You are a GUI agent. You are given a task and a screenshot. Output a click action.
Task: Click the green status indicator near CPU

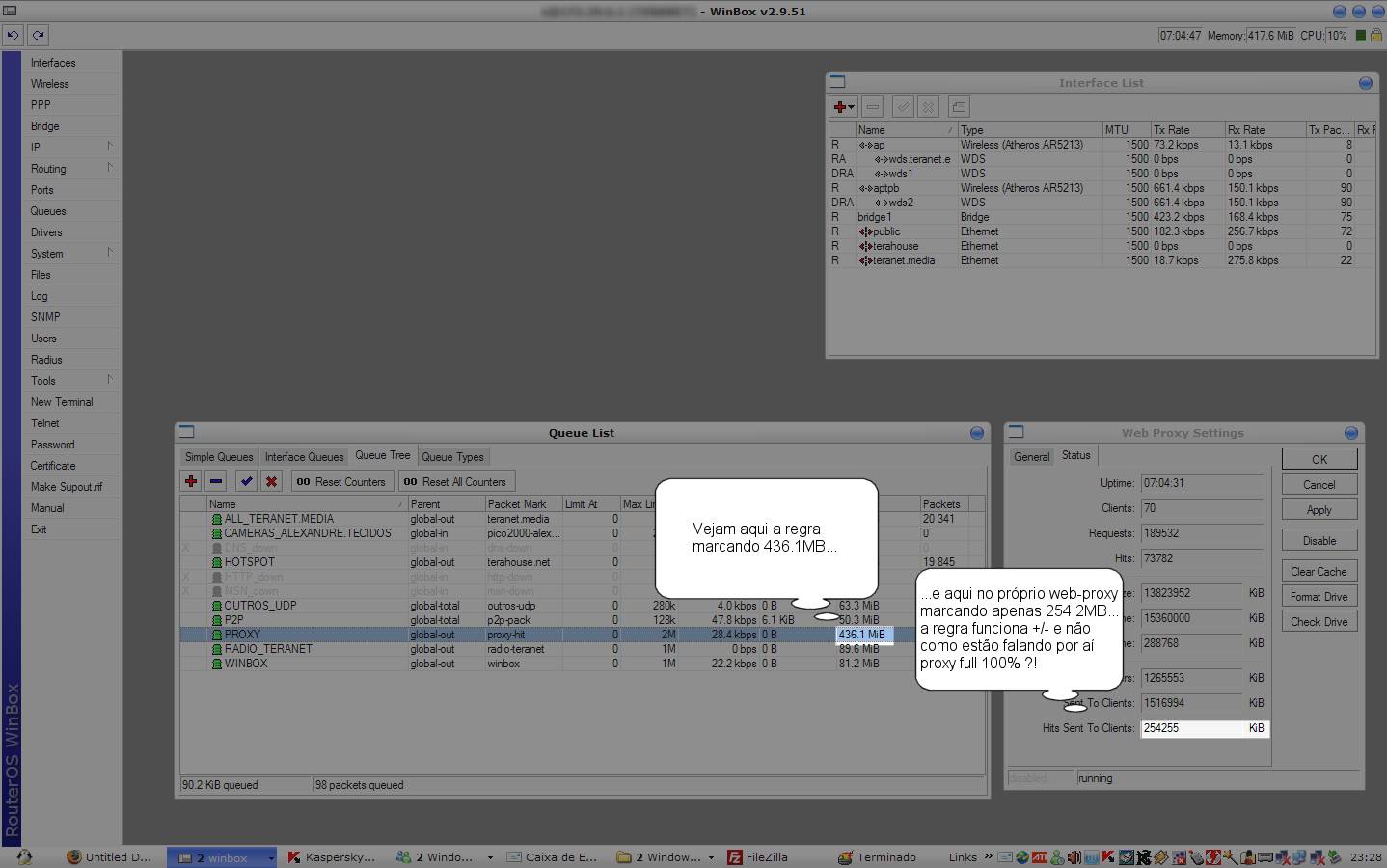coord(1361,36)
